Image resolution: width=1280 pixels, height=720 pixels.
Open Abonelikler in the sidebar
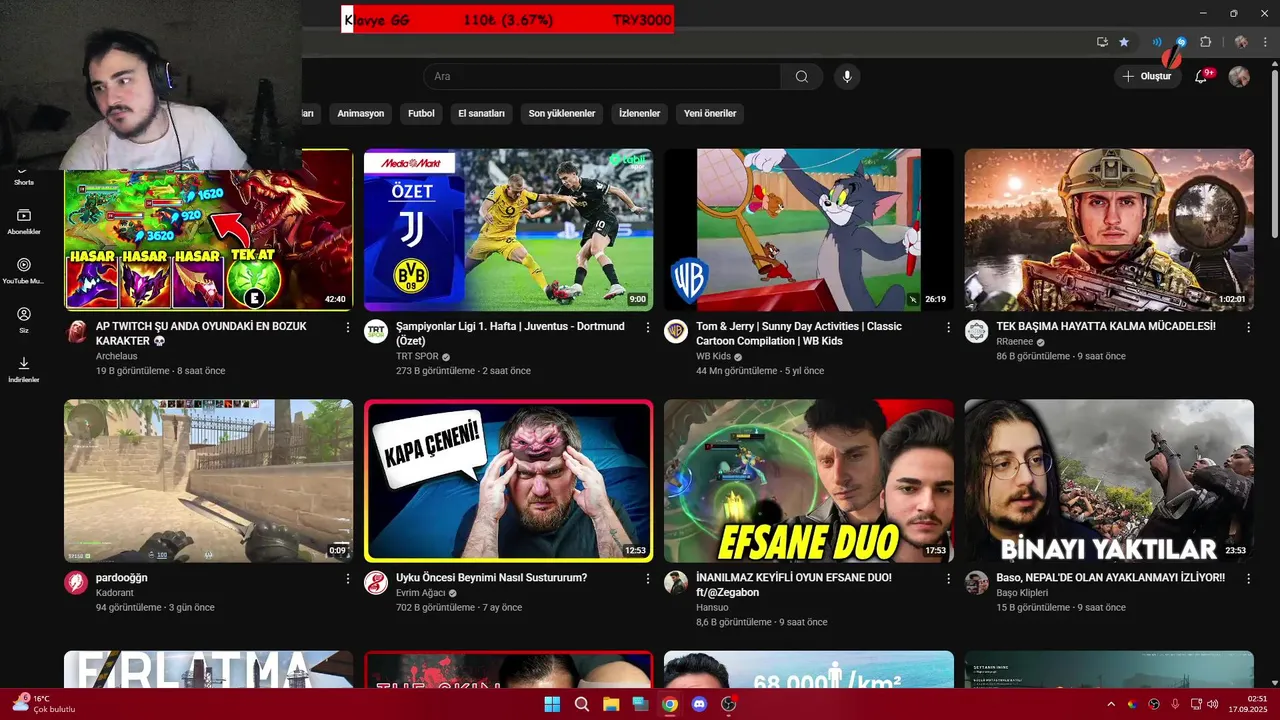click(24, 222)
